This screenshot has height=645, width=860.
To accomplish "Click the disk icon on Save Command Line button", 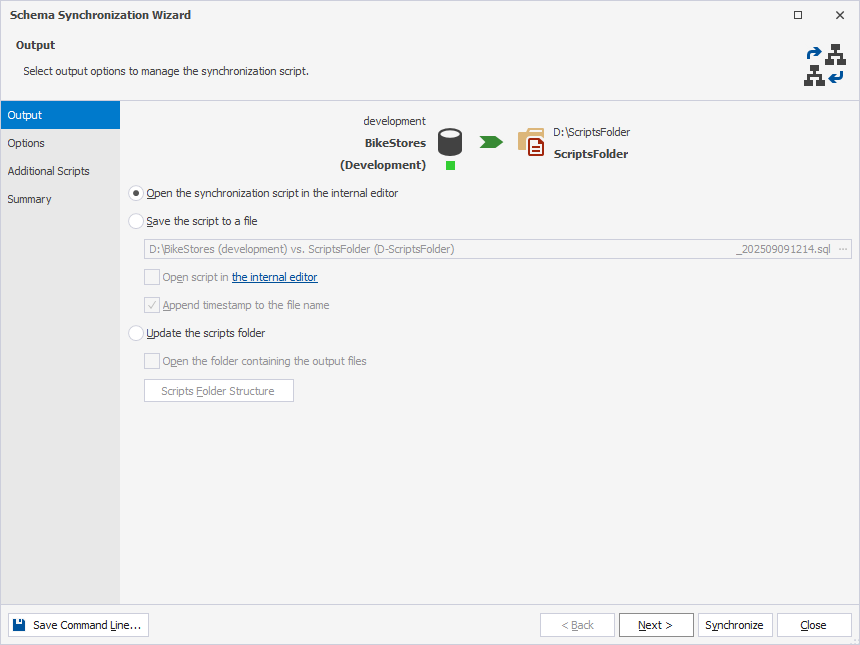I will tap(19, 624).
